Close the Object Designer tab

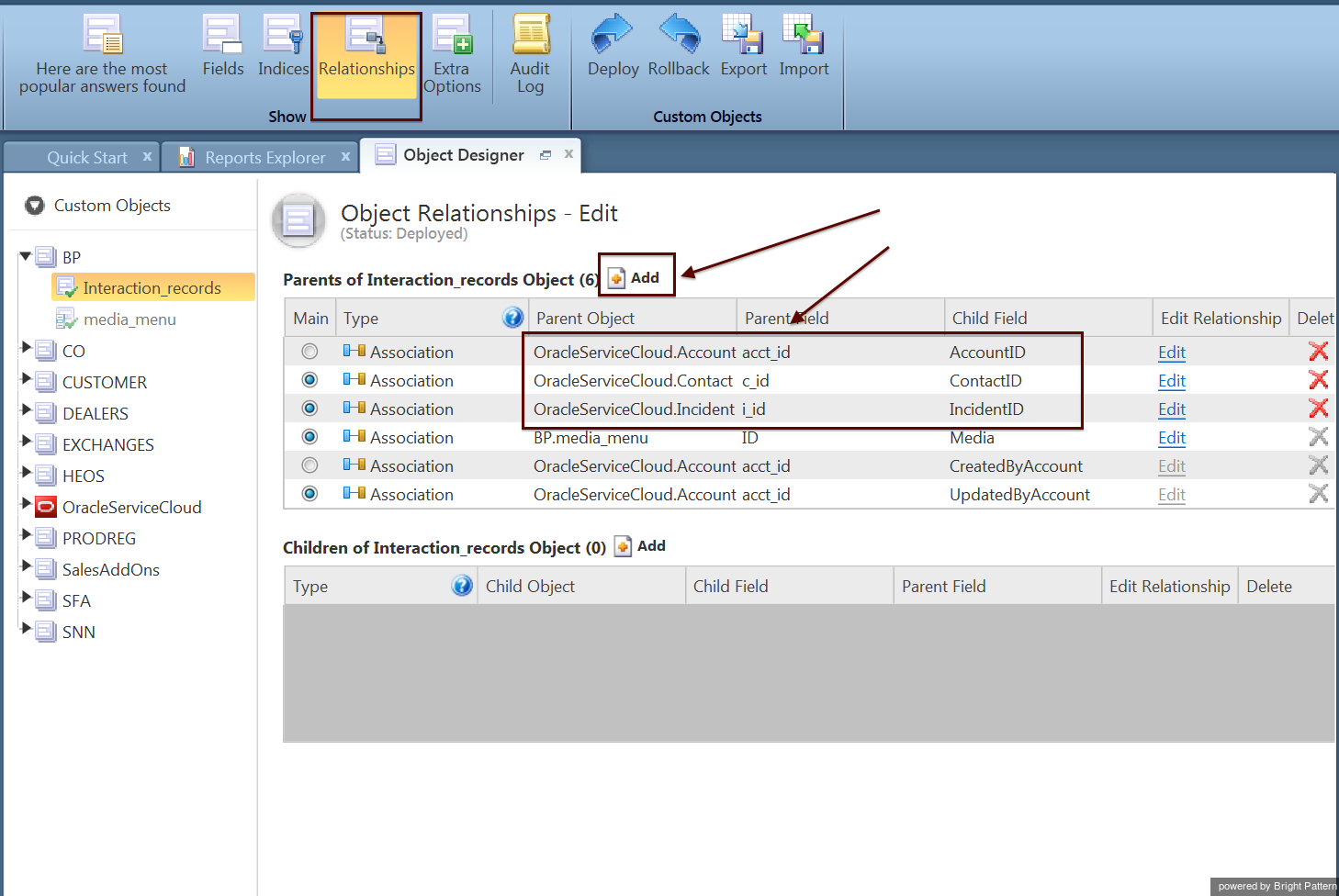tap(568, 154)
